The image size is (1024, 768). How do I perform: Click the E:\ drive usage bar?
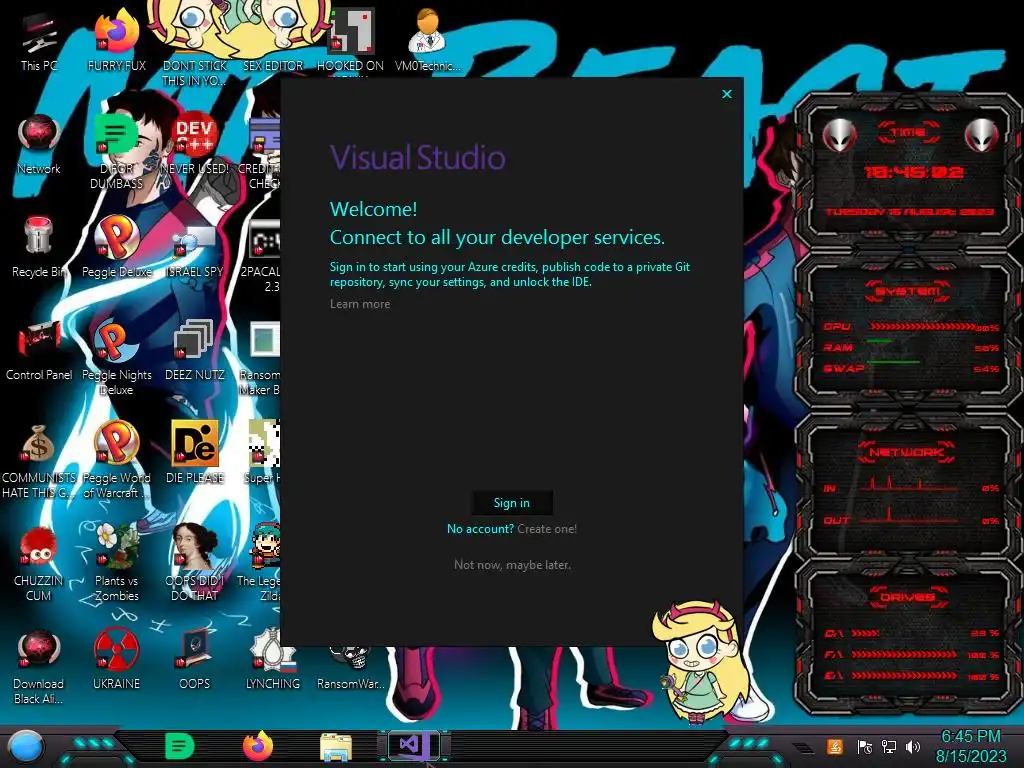click(x=904, y=676)
